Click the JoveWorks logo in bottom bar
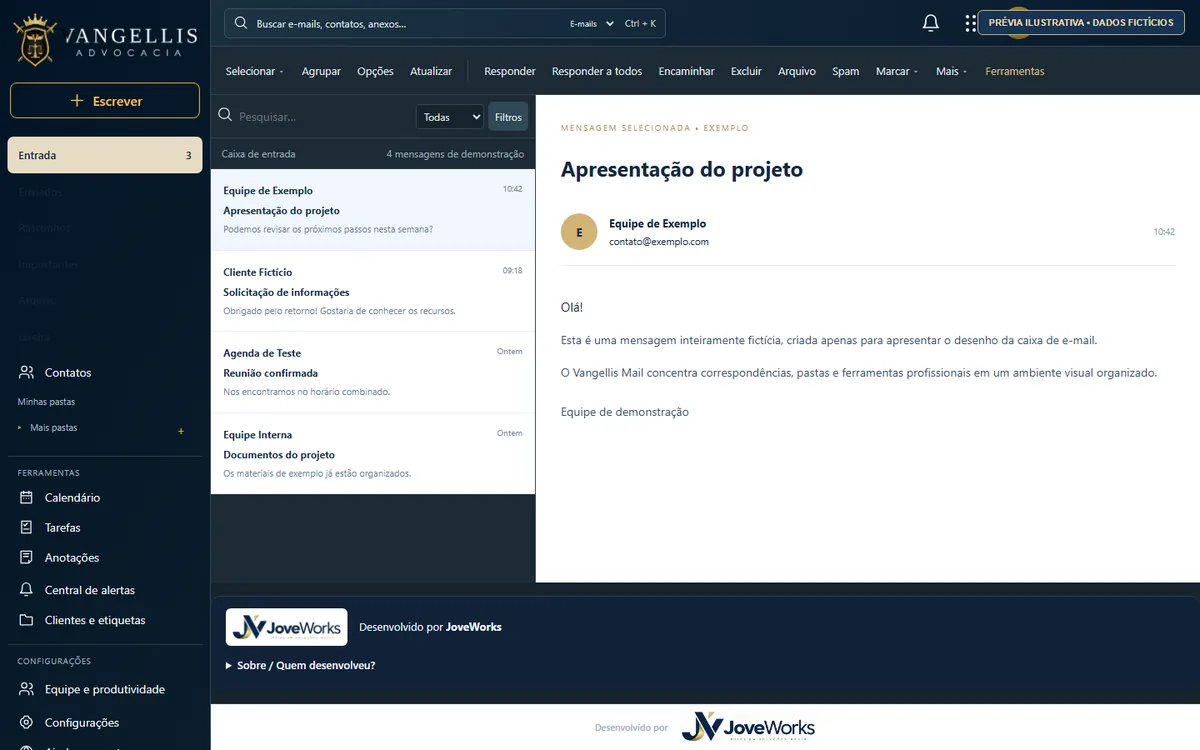The width and height of the screenshot is (1200, 750). click(x=748, y=727)
